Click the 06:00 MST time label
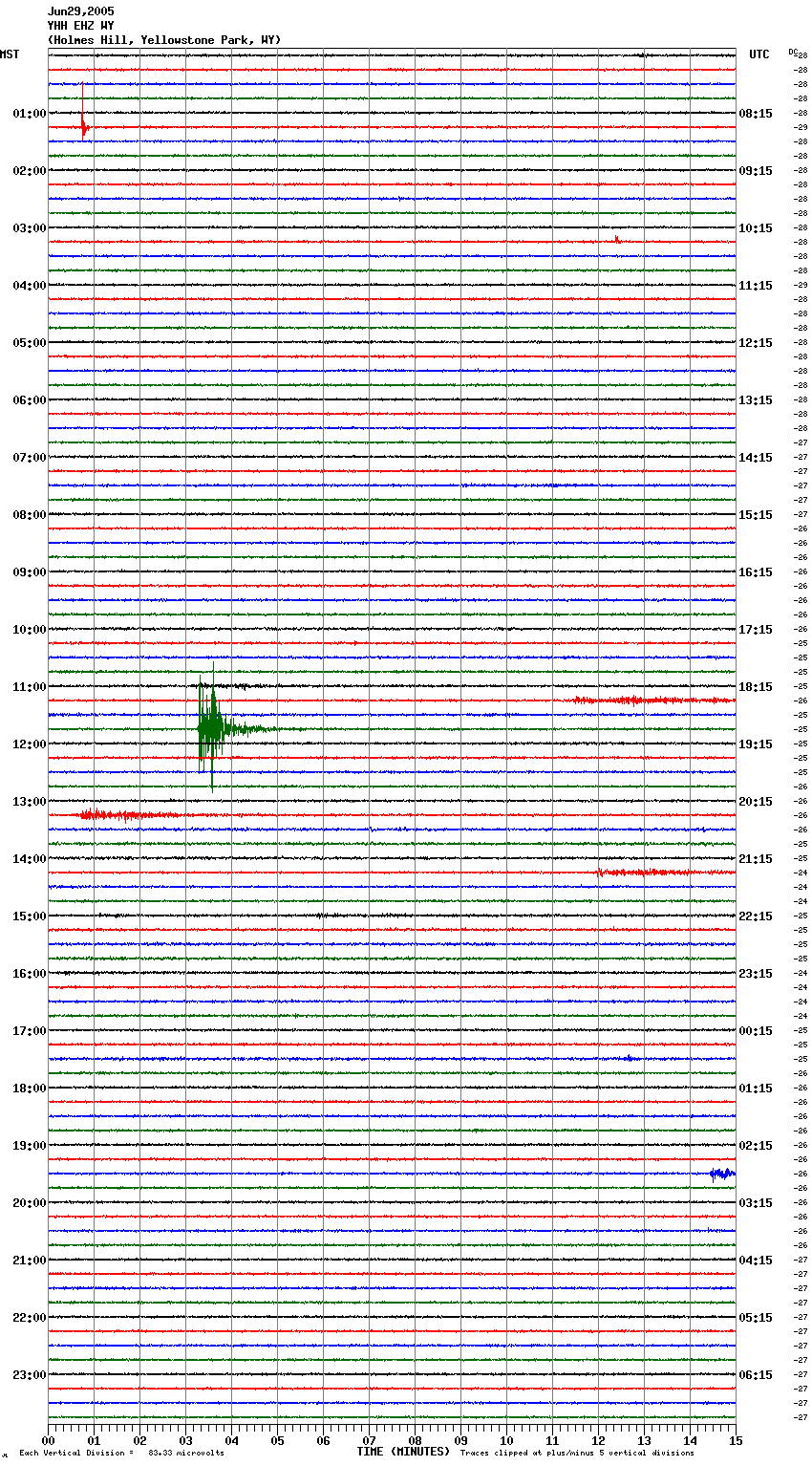Image resolution: width=812 pixels, height=1466 pixels. 30,400
